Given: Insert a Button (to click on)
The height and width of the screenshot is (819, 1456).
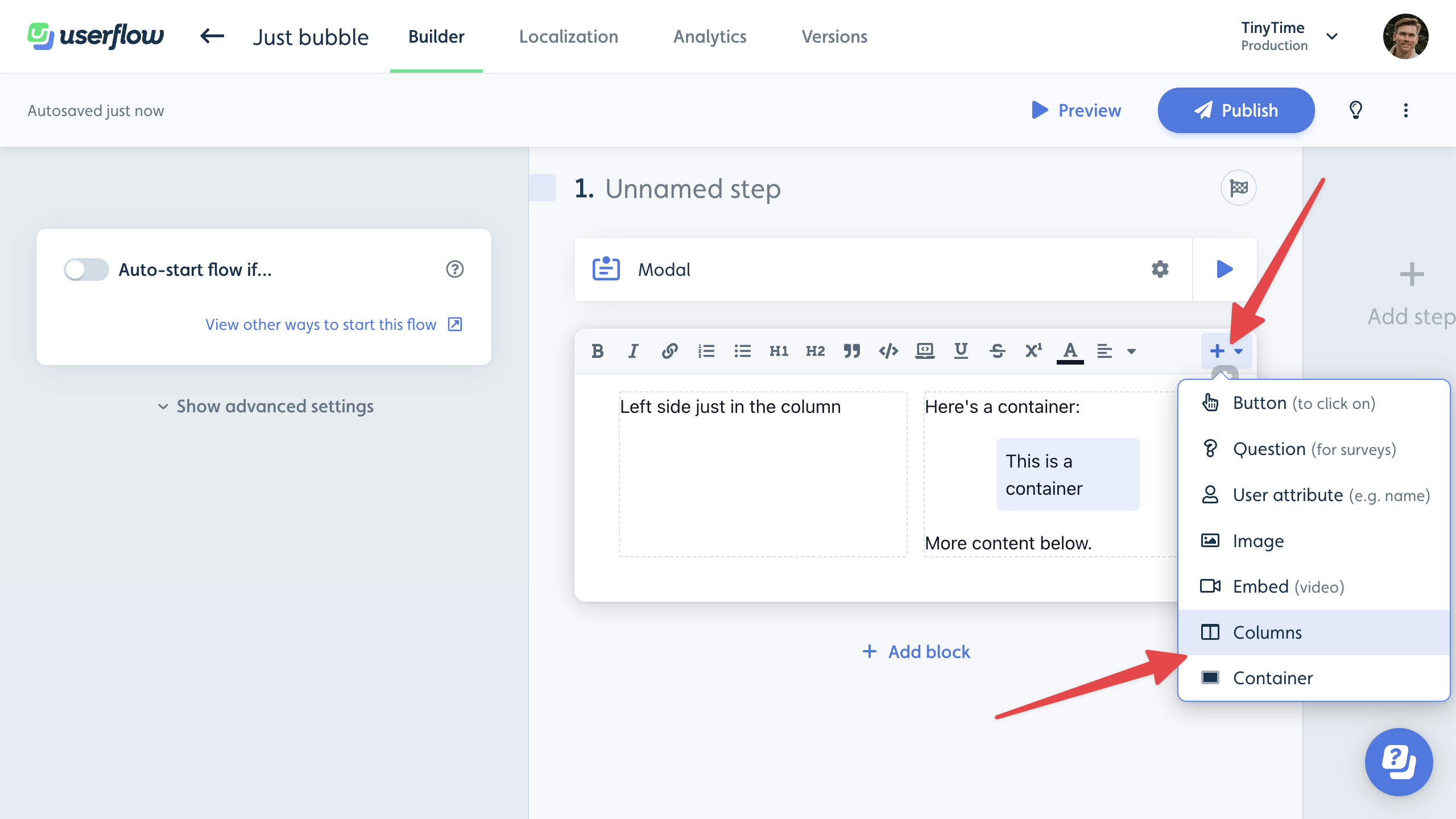Looking at the screenshot, I should 1314,403.
